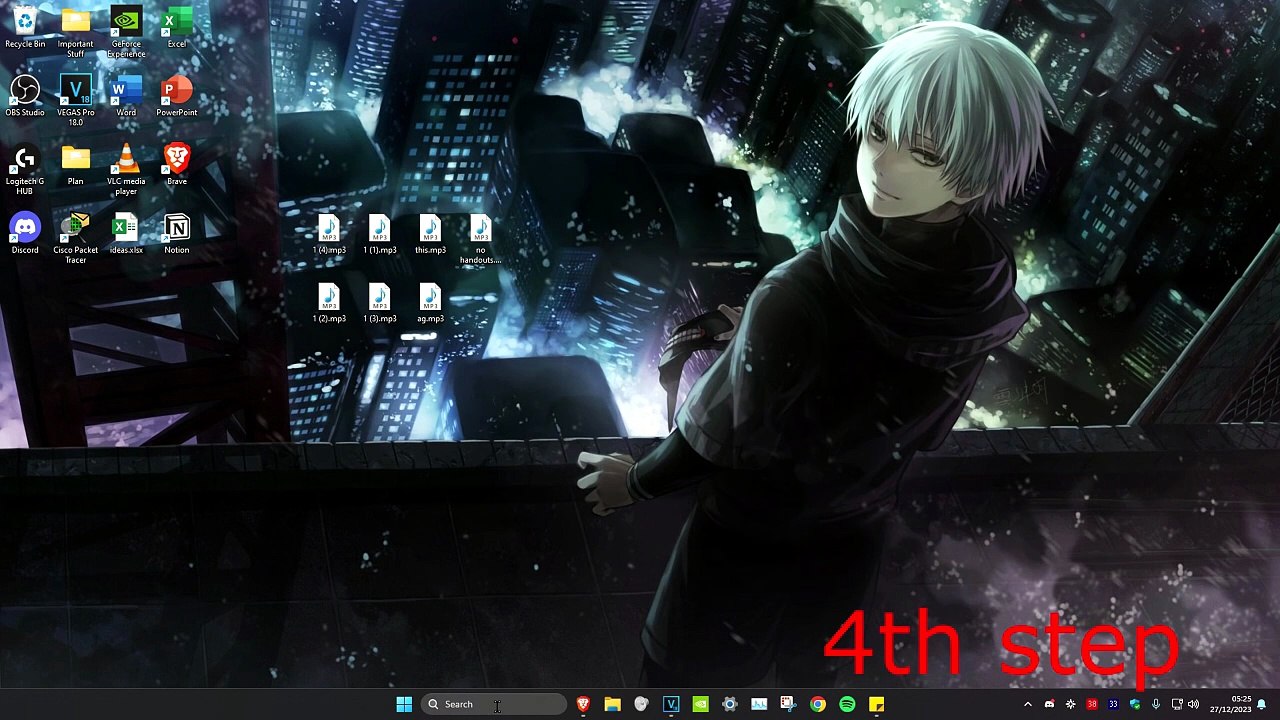Open Spotify from the taskbar

[x=847, y=704]
